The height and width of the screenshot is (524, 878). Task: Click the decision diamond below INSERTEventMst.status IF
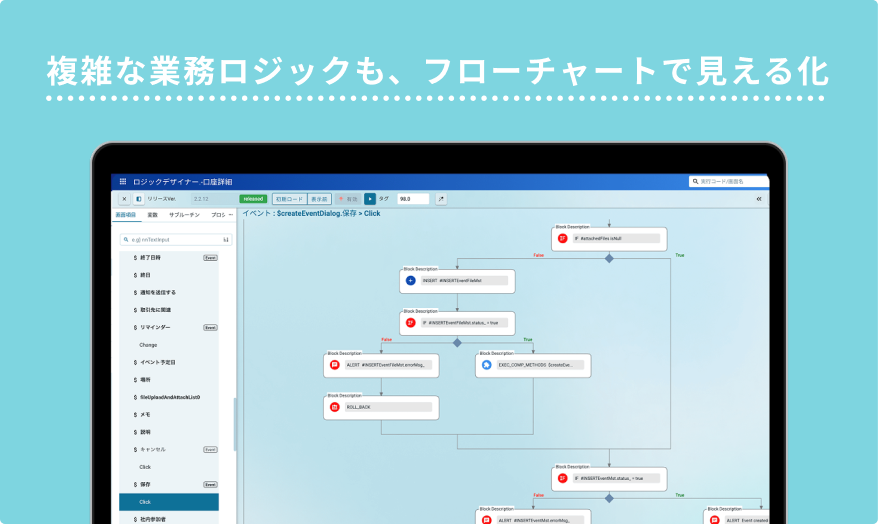[609, 498]
